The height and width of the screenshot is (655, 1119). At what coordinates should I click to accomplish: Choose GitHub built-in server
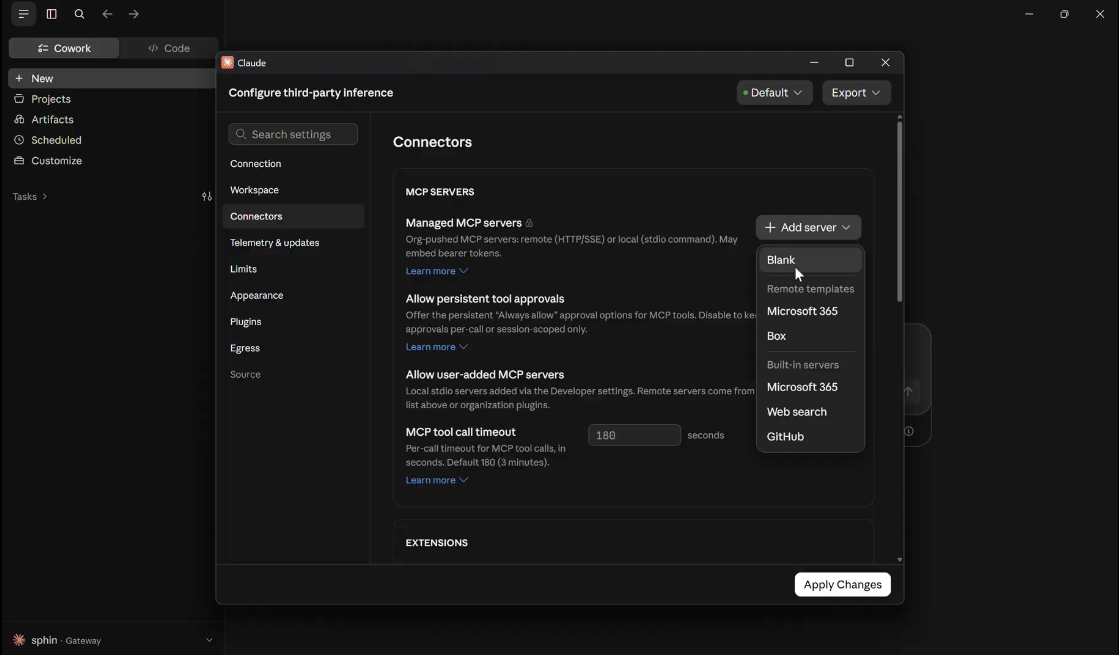coord(810,437)
